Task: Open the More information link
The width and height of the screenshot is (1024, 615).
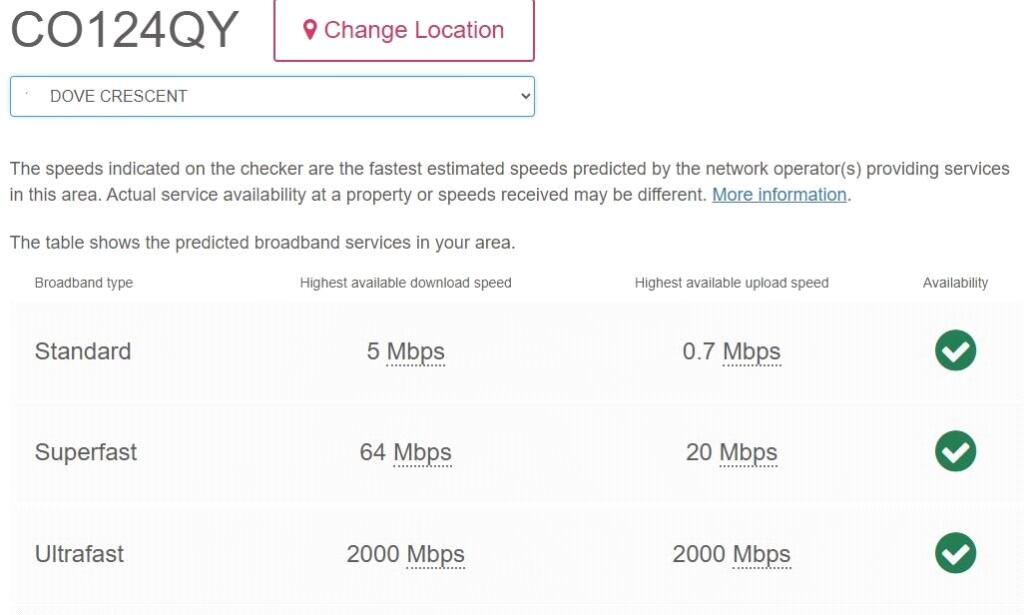Action: [779, 195]
